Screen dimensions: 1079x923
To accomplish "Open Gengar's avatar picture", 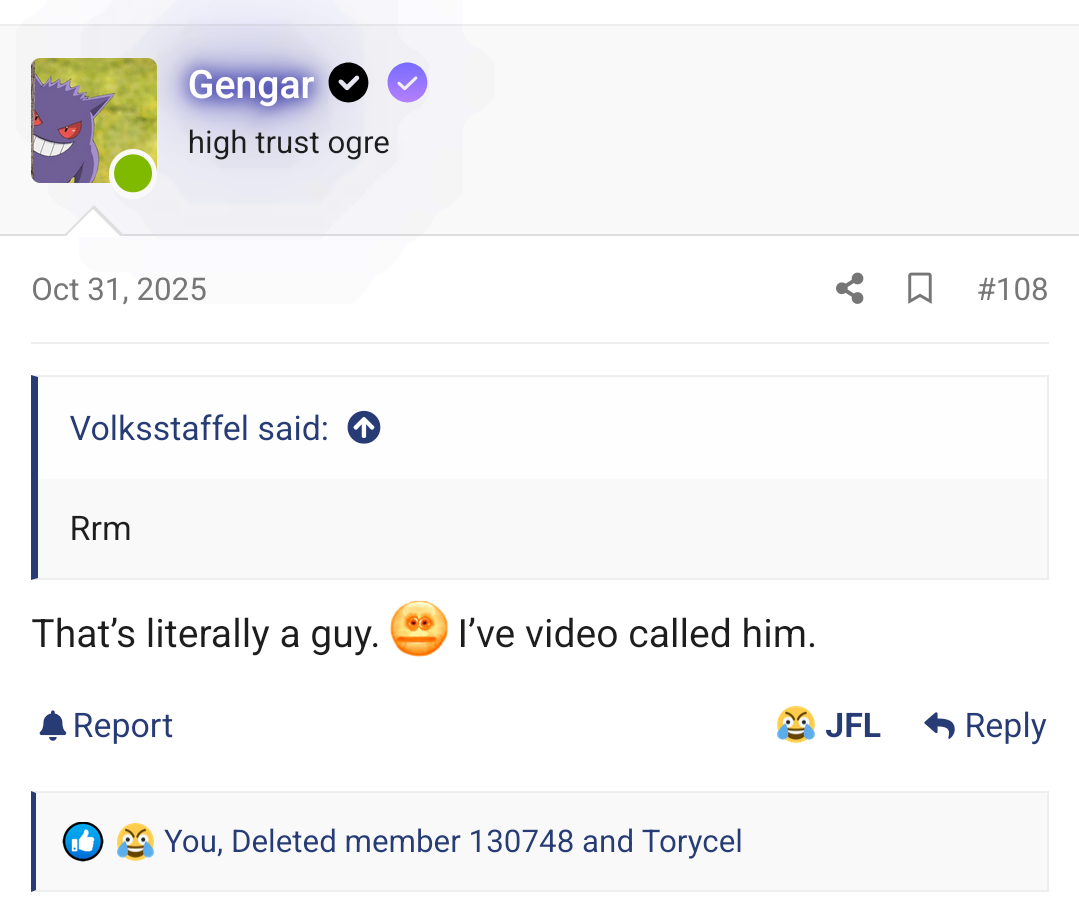I will pyautogui.click(x=94, y=120).
